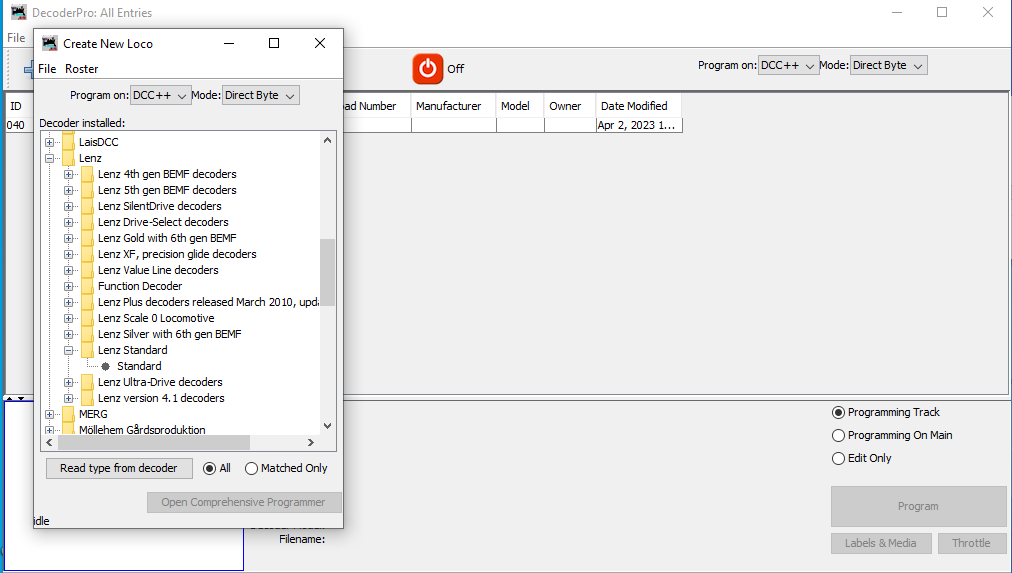Click the tree's scroll down arrow
Screen dimensions: 1012x573
coord(327,426)
